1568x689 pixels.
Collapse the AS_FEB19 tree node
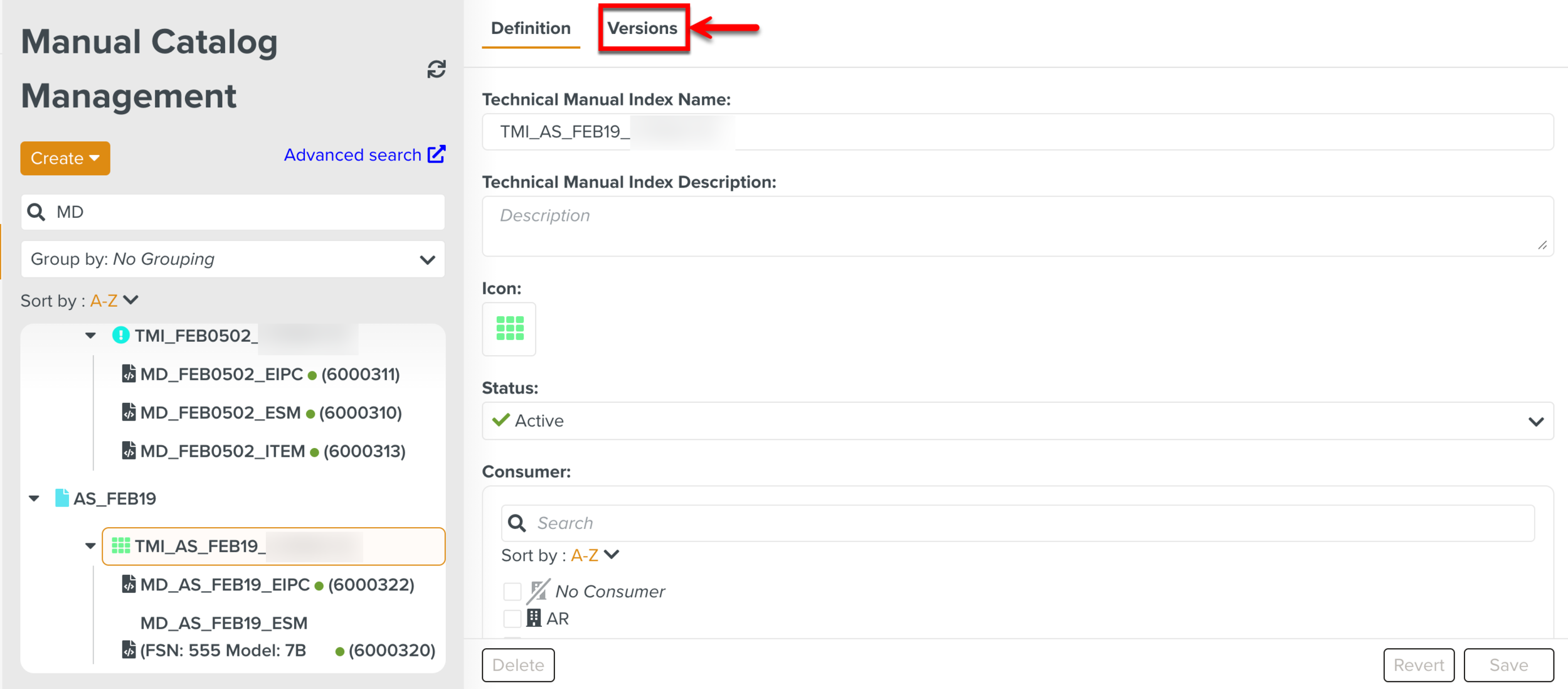(34, 498)
